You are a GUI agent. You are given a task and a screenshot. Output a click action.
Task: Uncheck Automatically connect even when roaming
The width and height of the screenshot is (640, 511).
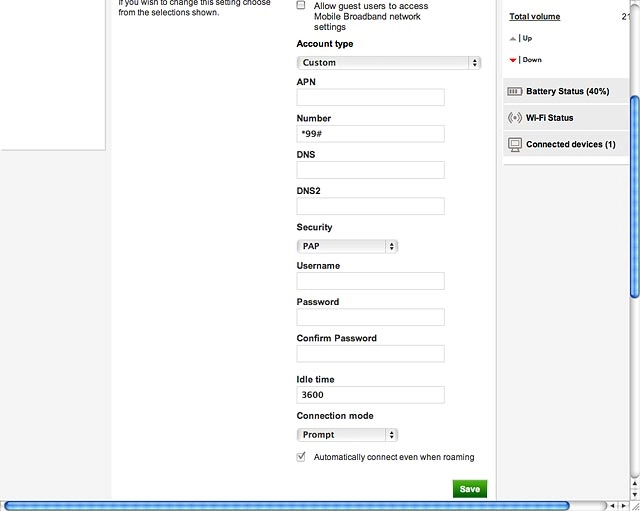point(301,457)
